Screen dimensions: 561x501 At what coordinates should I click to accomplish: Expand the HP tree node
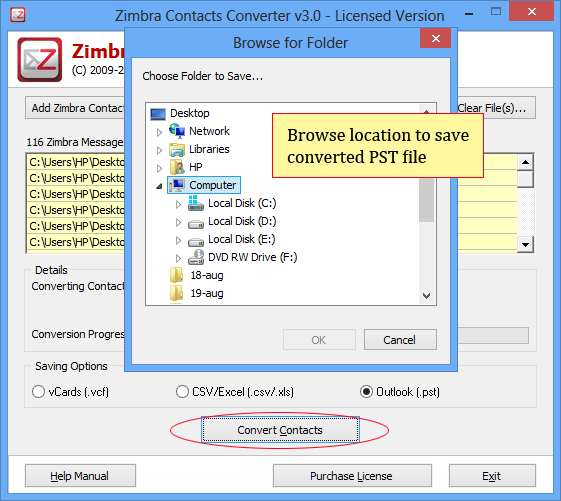click(159, 168)
